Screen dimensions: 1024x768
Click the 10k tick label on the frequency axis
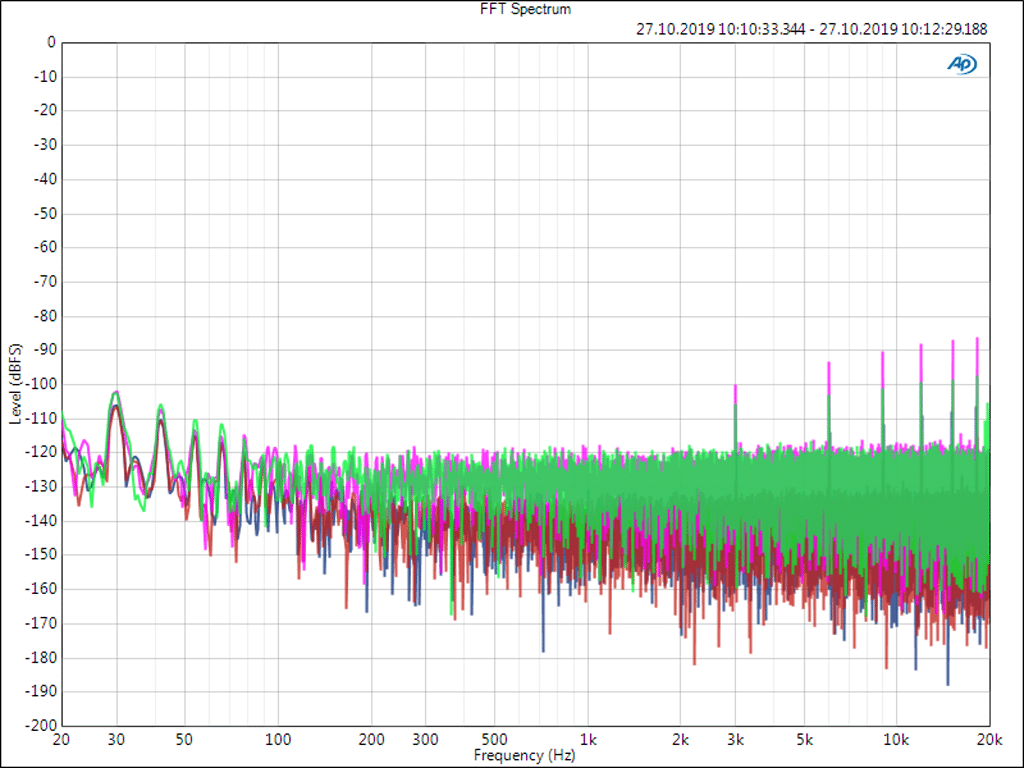point(896,741)
